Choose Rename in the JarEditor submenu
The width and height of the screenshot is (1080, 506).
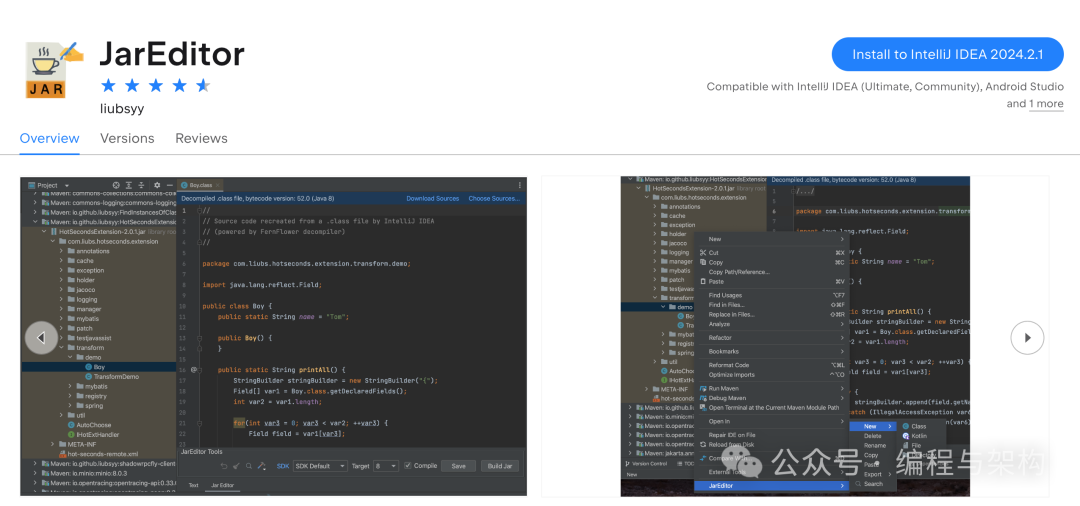click(875, 445)
